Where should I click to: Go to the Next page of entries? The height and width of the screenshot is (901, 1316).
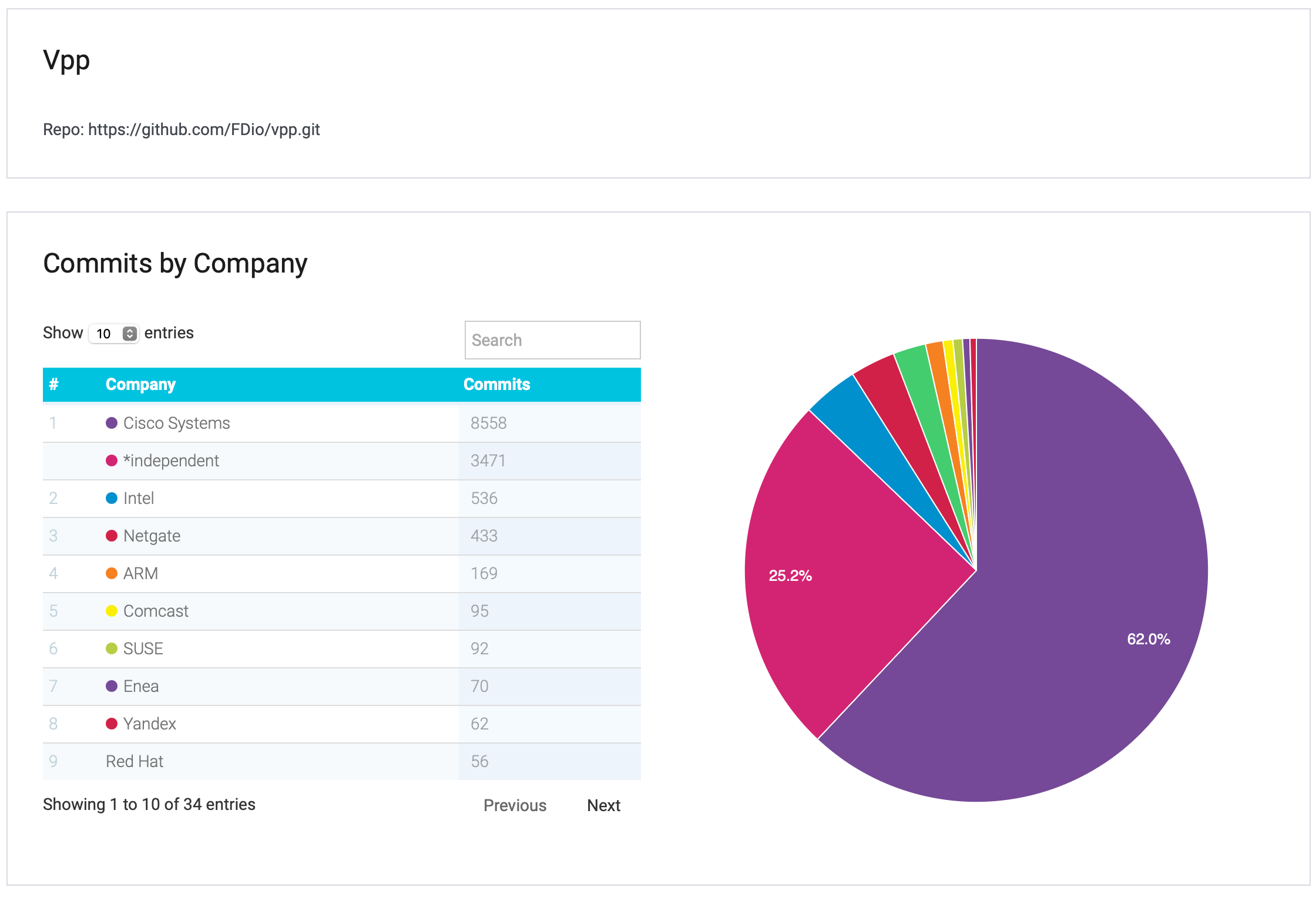point(603,805)
